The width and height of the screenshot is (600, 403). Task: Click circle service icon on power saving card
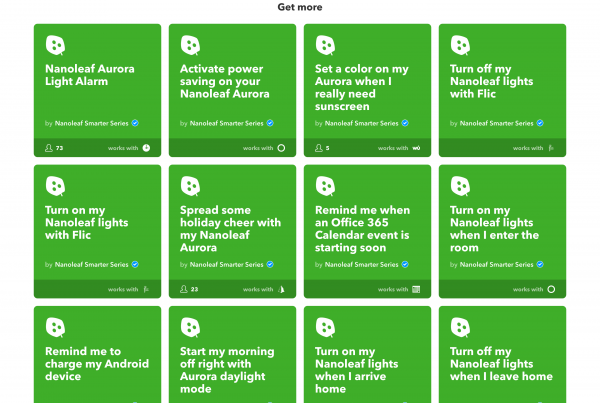(x=281, y=148)
